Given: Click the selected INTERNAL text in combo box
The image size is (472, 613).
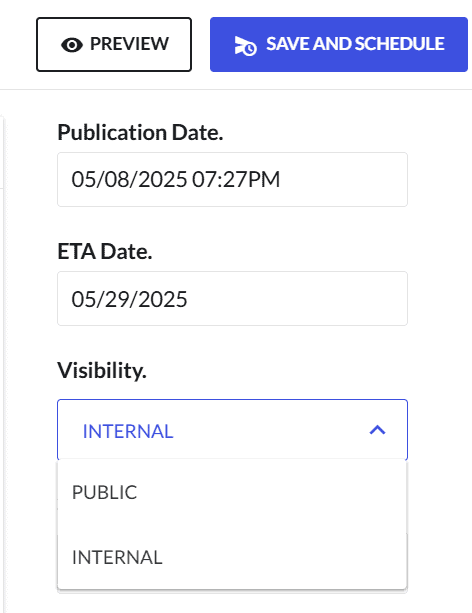Looking at the screenshot, I should click(128, 431).
